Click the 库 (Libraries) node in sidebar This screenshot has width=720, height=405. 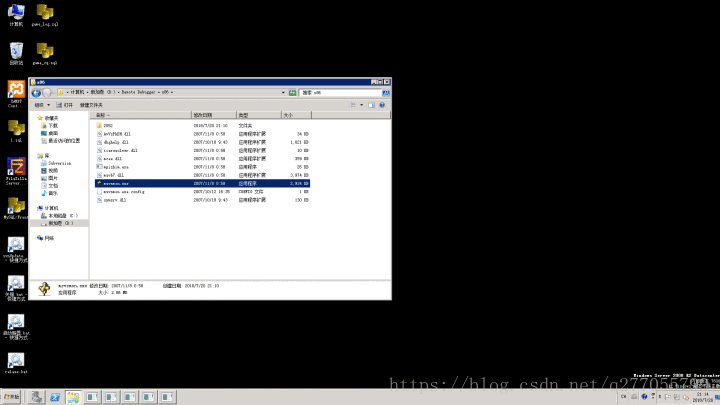click(44, 156)
